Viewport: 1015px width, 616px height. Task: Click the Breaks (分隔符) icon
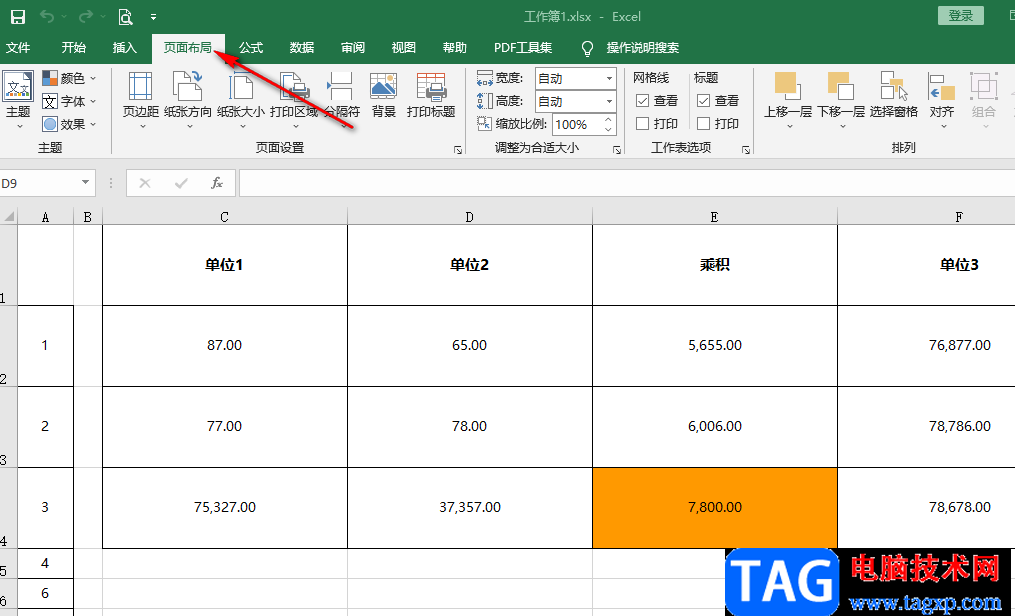[x=341, y=86]
